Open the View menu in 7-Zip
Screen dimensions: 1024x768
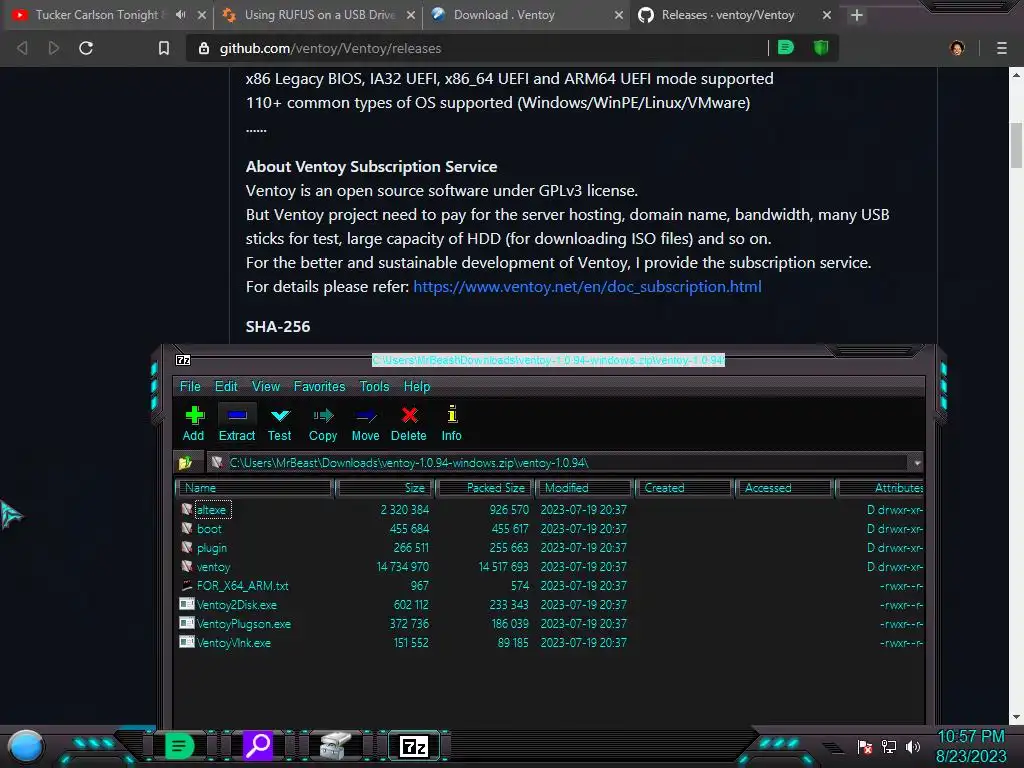tap(266, 387)
